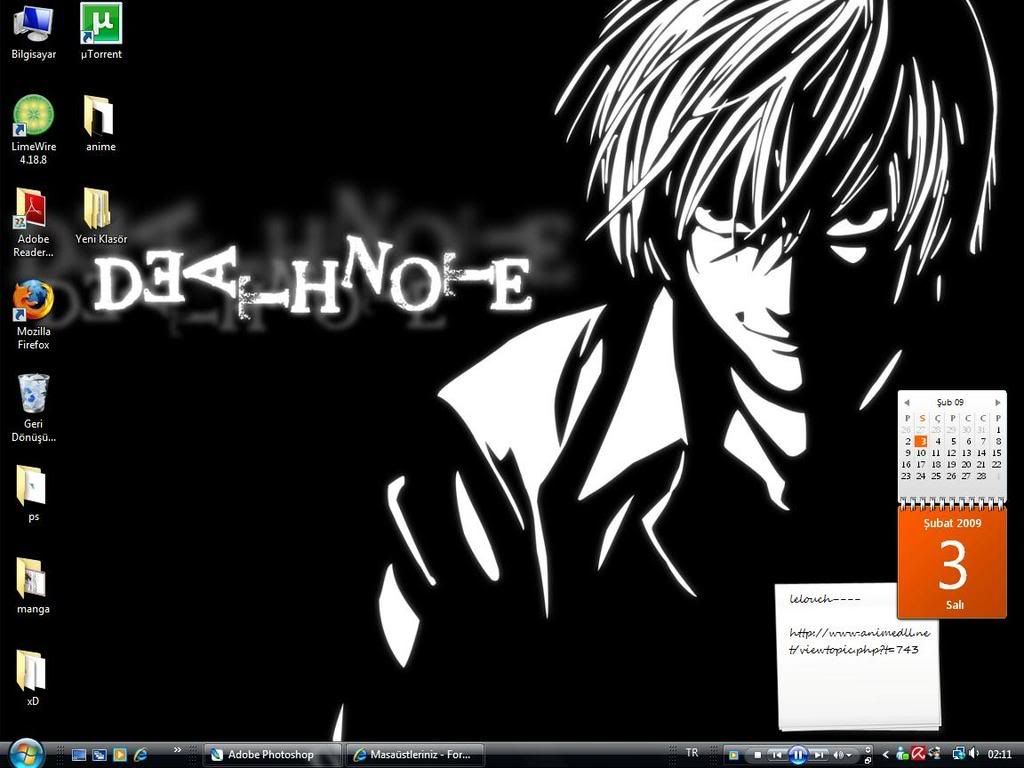Open the TR language bar indicator

692,752
